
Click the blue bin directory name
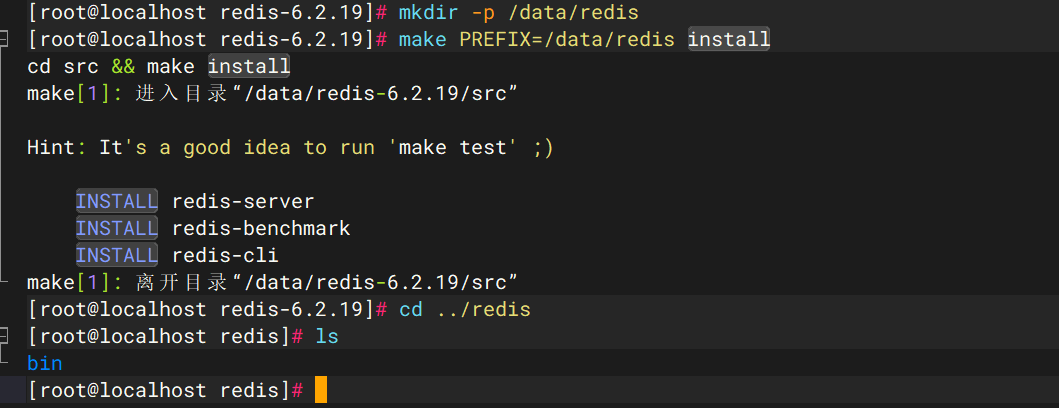click(x=44, y=363)
